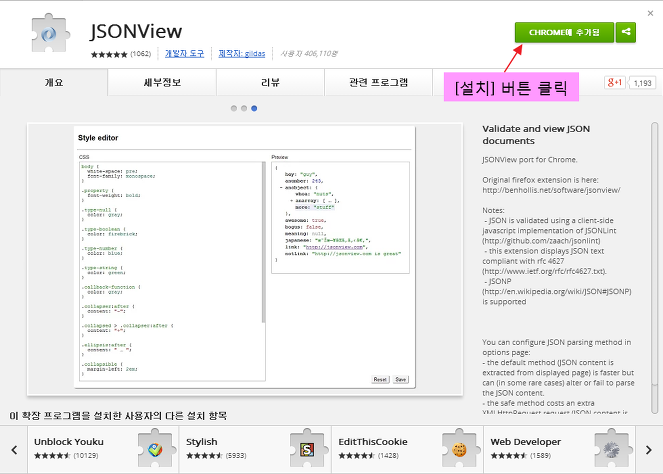
Task: Click the Web Developer star rating
Action: [509, 455]
